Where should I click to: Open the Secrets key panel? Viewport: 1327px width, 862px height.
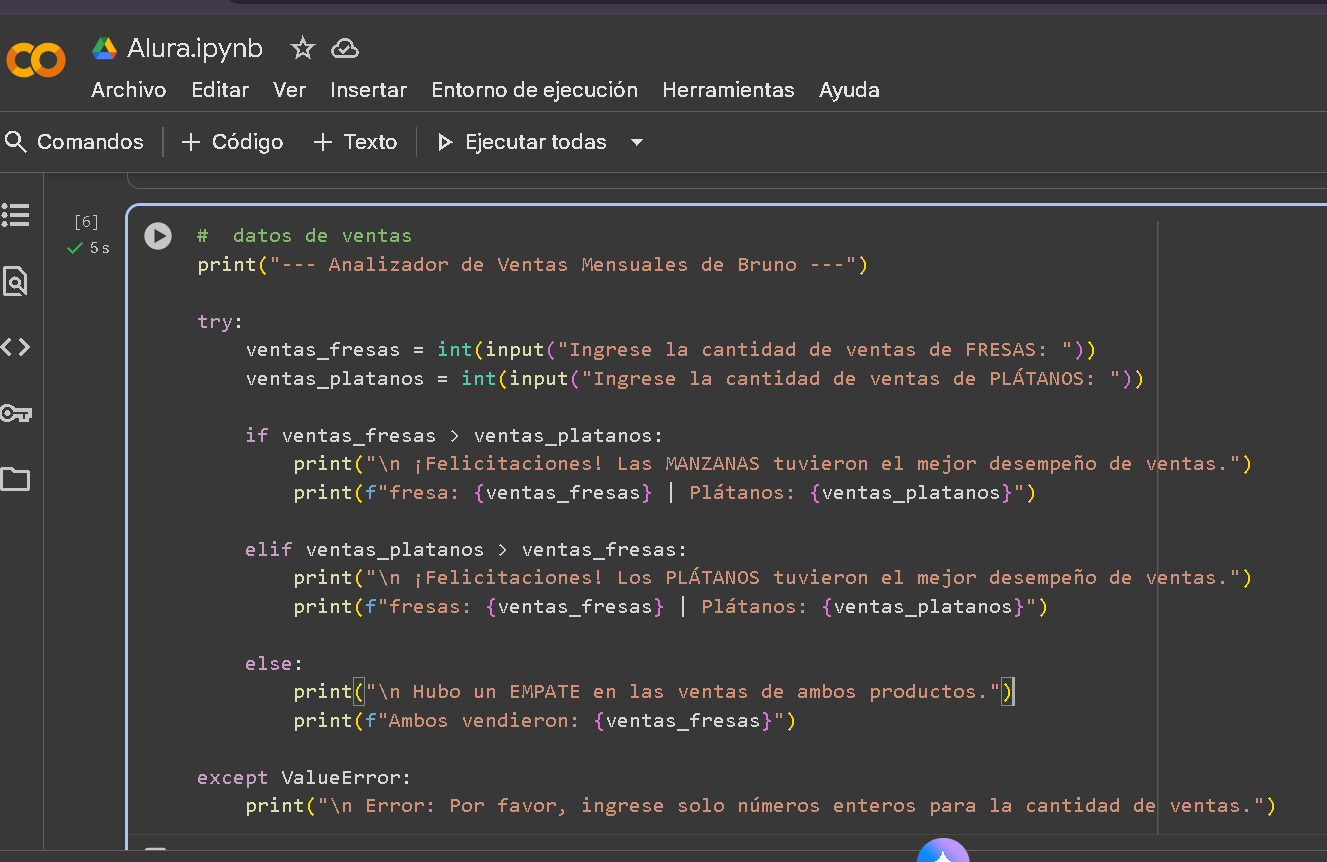pos(16,413)
